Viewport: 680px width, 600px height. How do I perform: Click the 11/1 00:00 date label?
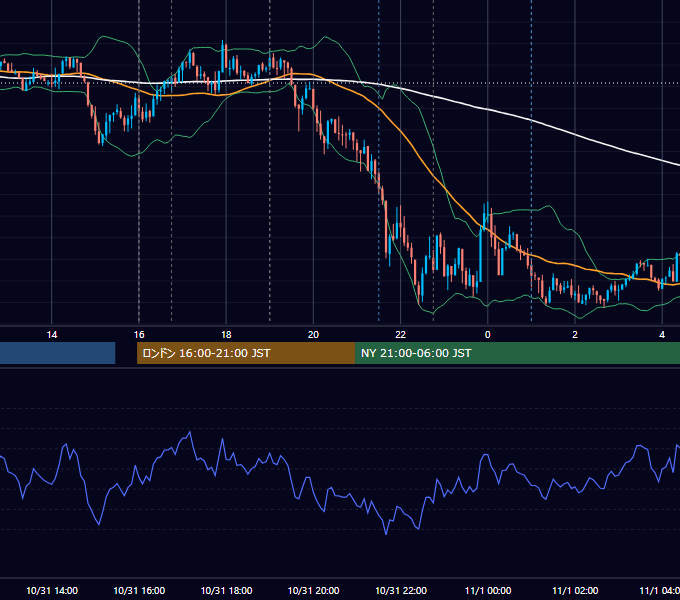(488, 590)
